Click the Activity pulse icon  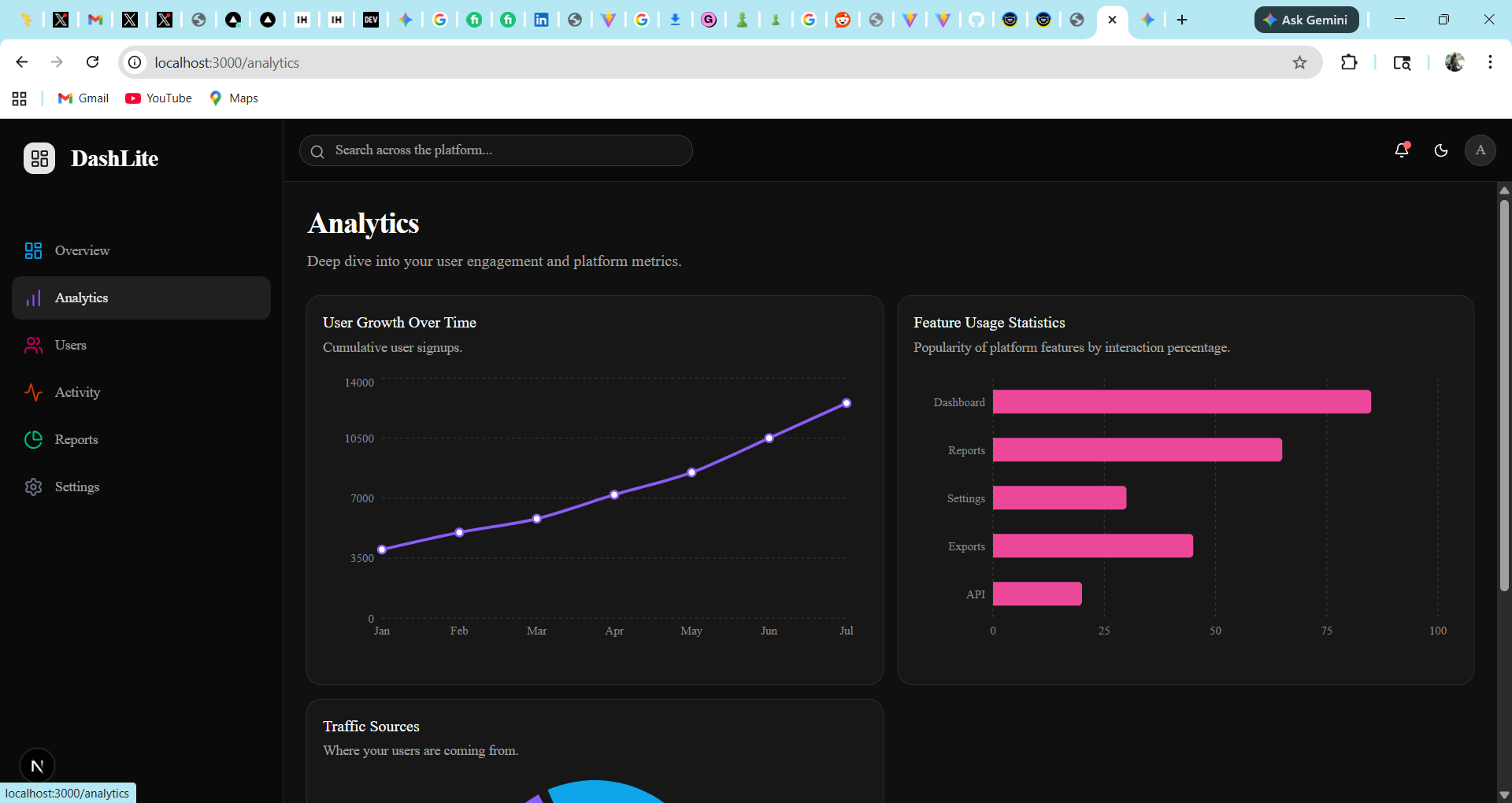[33, 392]
